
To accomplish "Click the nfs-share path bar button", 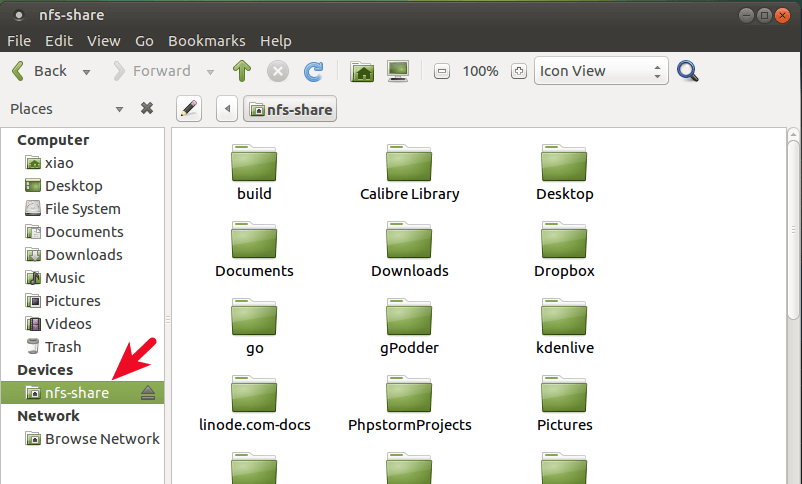I will (290, 109).
